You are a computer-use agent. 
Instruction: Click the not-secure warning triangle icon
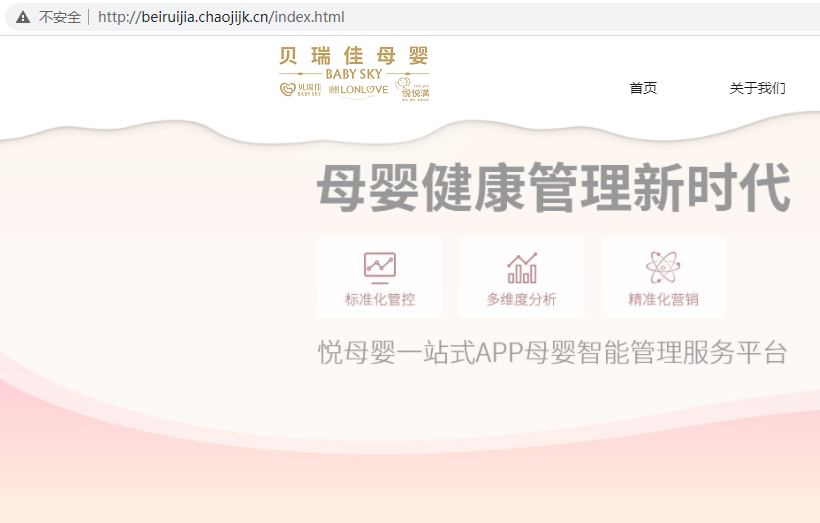click(x=22, y=17)
